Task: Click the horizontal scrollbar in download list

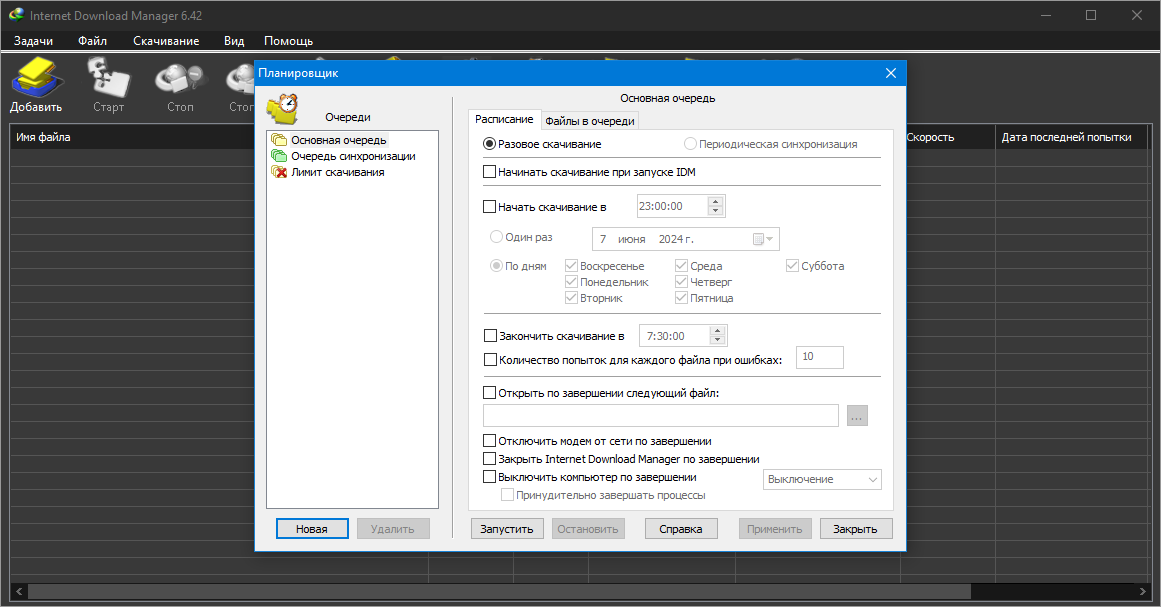Action: point(499,591)
